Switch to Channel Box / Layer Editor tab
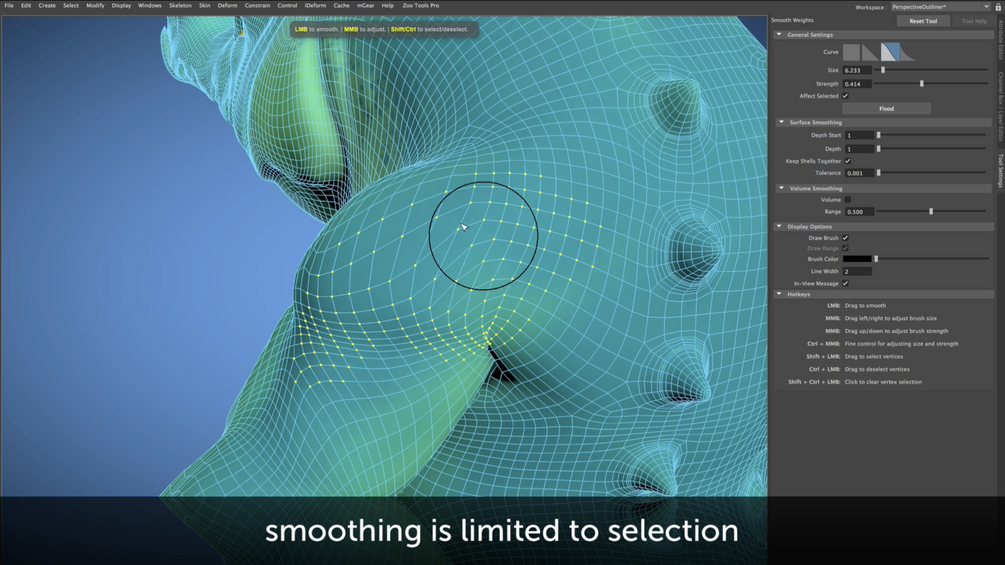This screenshot has height=565, width=1005. pos(1001,106)
